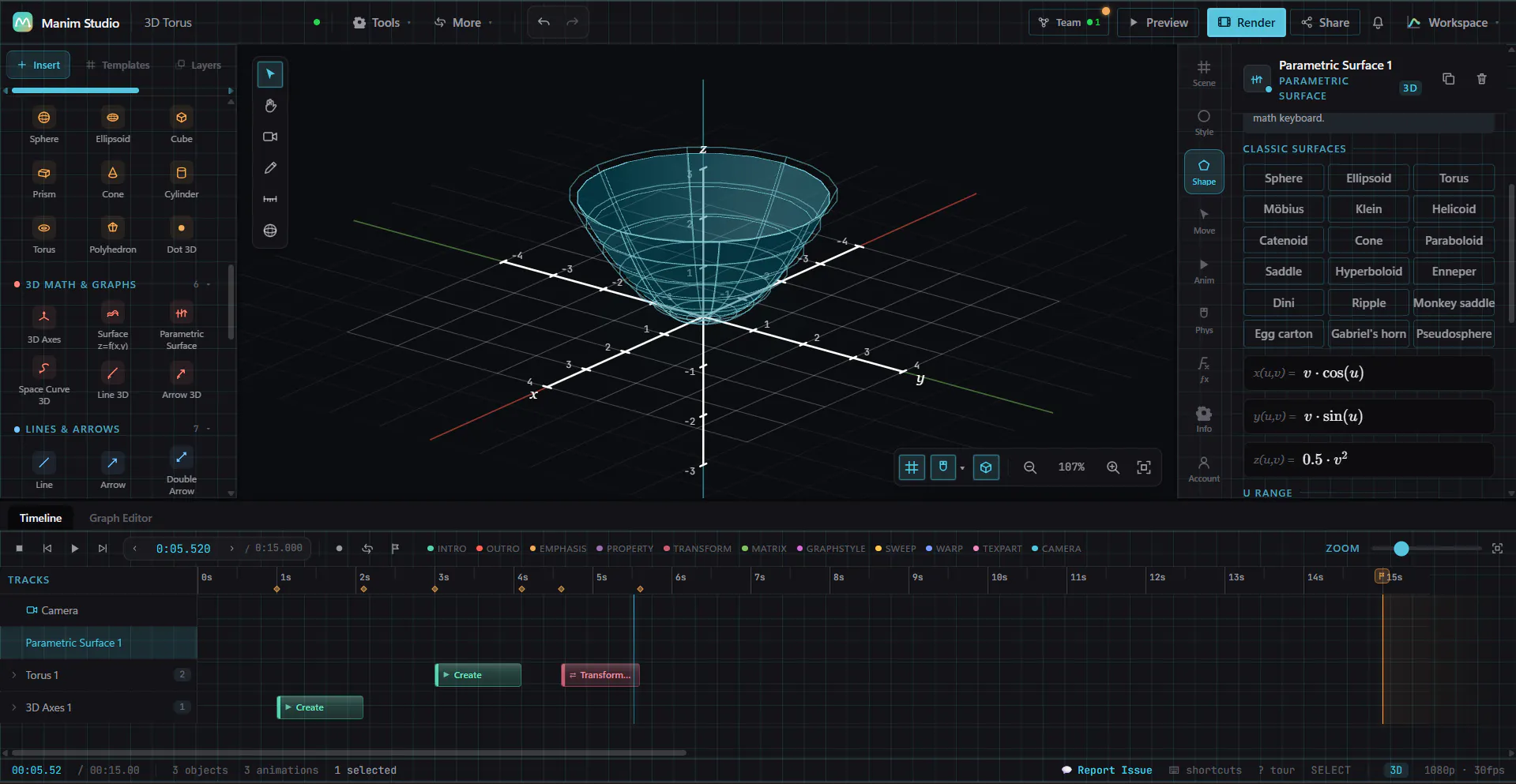1516x784 pixels.
Task: Open the More dropdown menu
Action: point(464,23)
